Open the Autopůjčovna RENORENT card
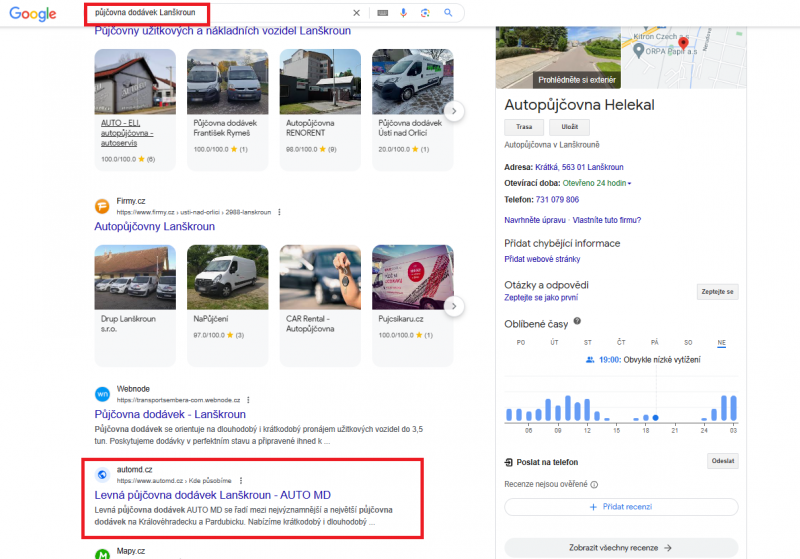Image resolution: width=800 pixels, height=559 pixels. 320,110
